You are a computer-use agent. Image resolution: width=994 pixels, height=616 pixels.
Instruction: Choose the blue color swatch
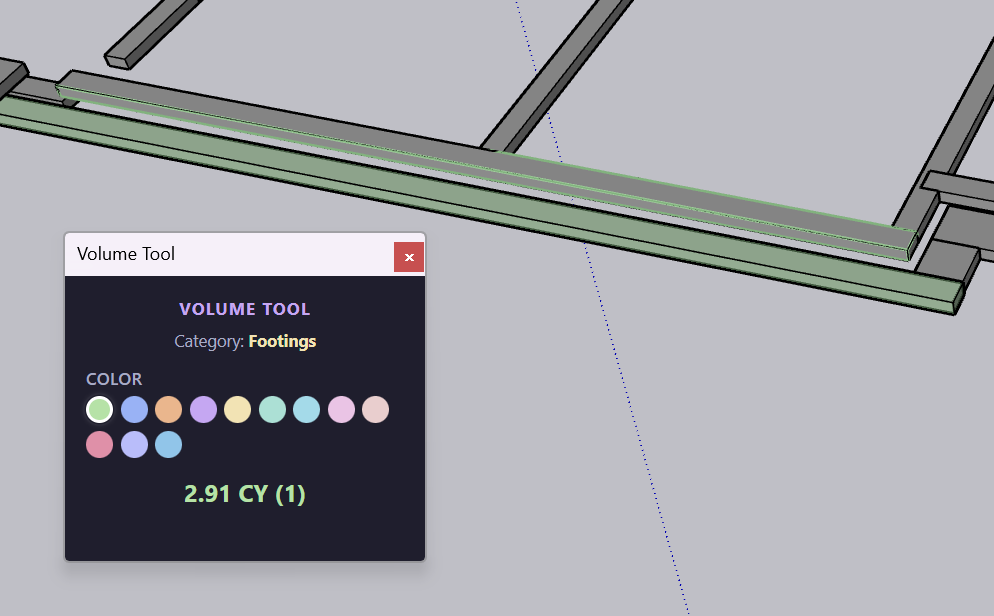134,409
